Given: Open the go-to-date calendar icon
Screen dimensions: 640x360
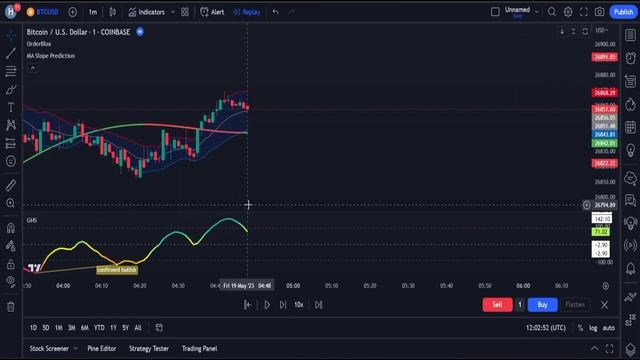Looking at the screenshot, I should (159, 328).
